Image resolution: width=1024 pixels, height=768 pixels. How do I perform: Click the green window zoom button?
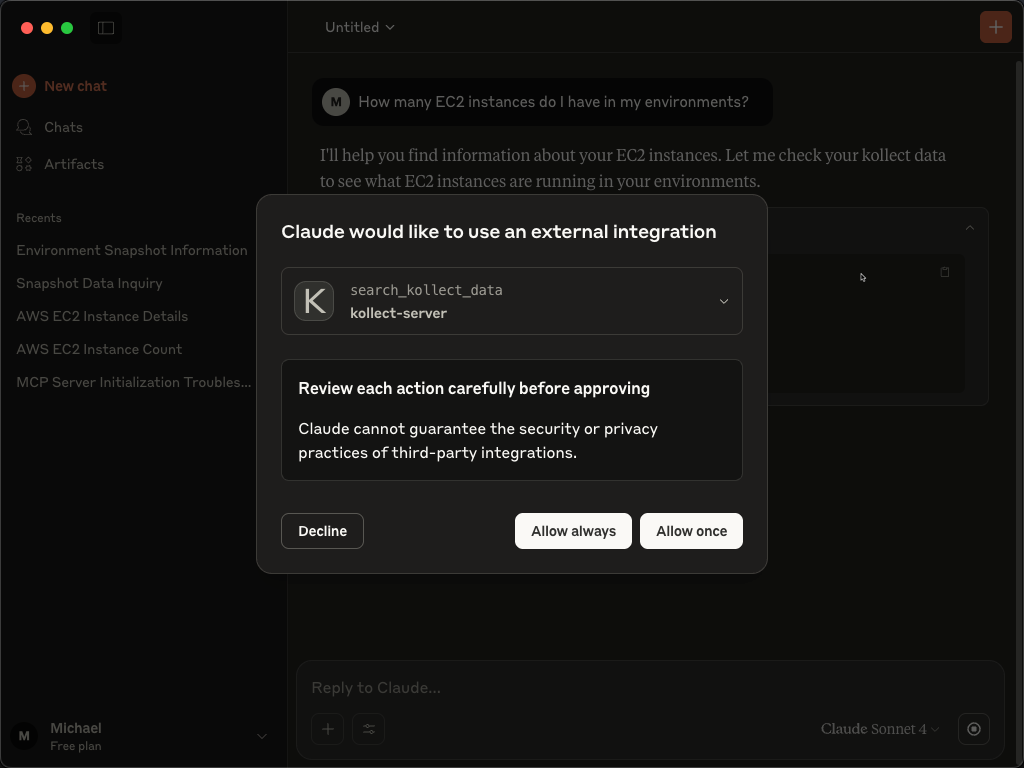tap(67, 28)
